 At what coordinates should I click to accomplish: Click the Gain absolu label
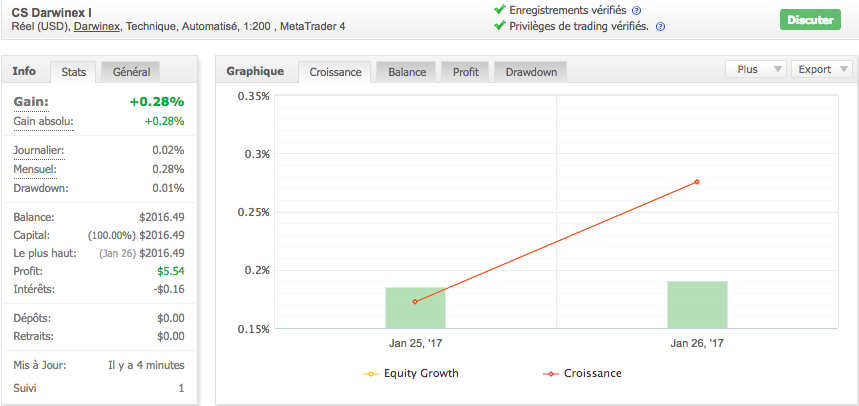click(x=43, y=122)
